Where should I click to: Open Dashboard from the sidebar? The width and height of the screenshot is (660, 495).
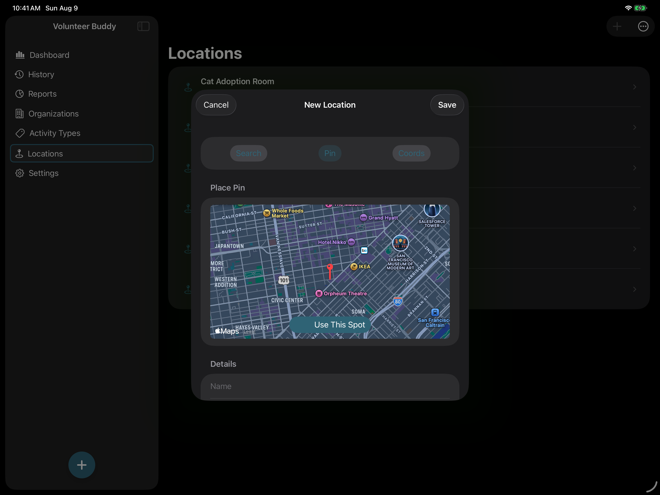tap(82, 55)
